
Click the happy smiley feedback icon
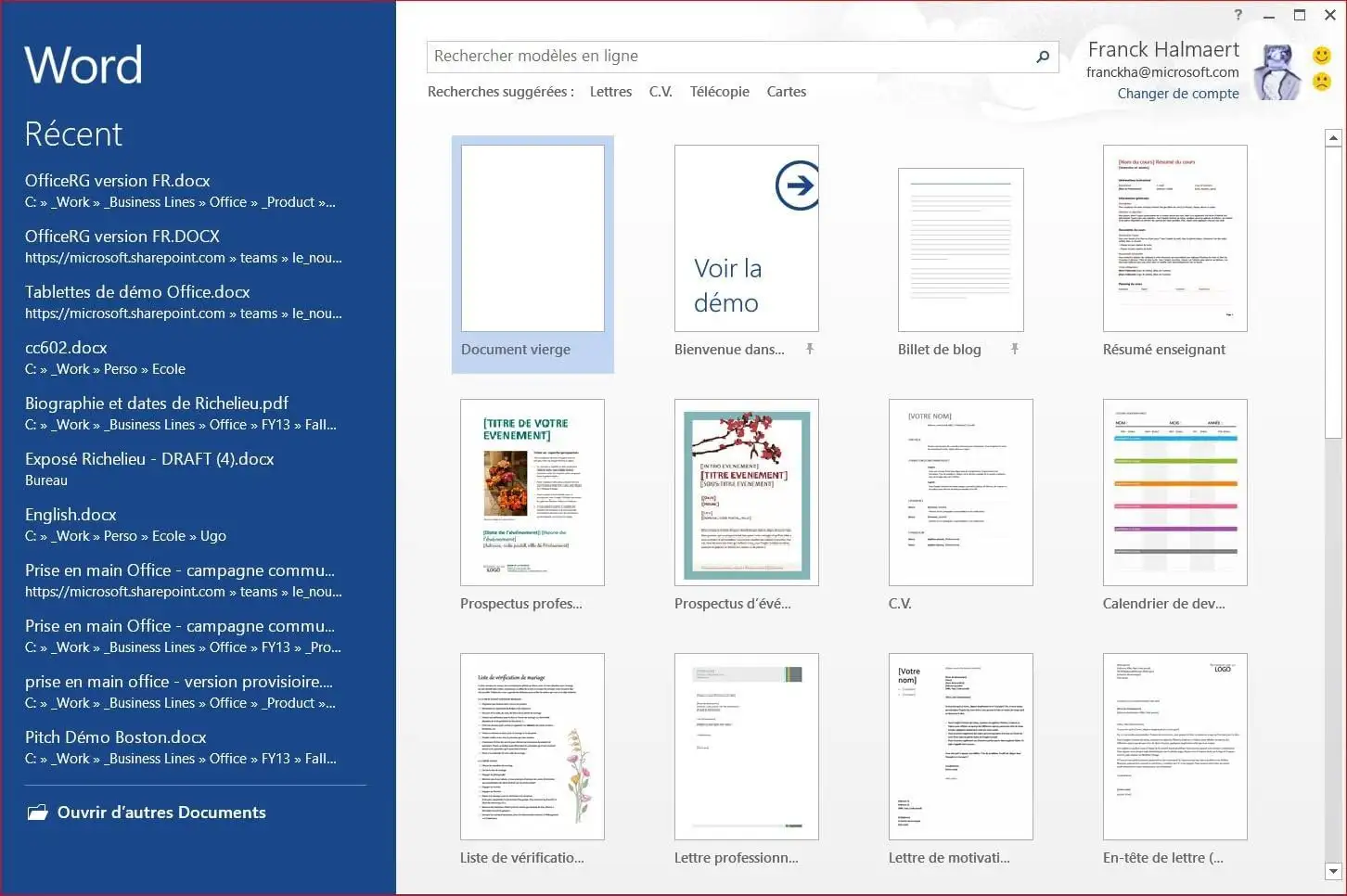[1322, 56]
